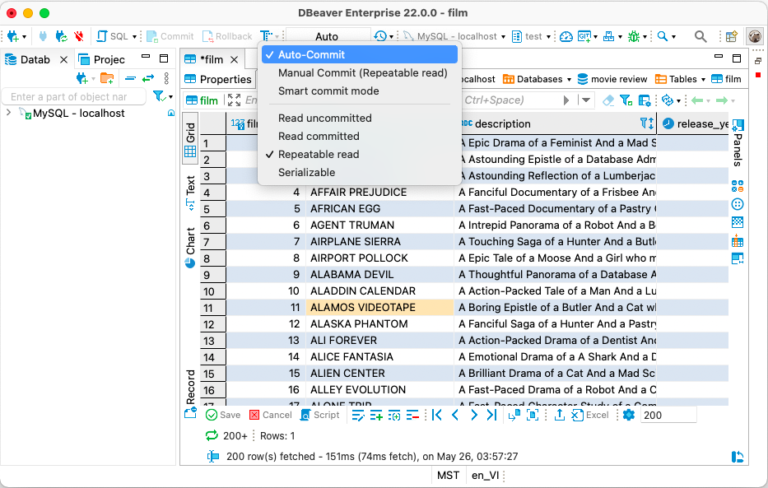Click the result set settings gear icon

tap(628, 415)
